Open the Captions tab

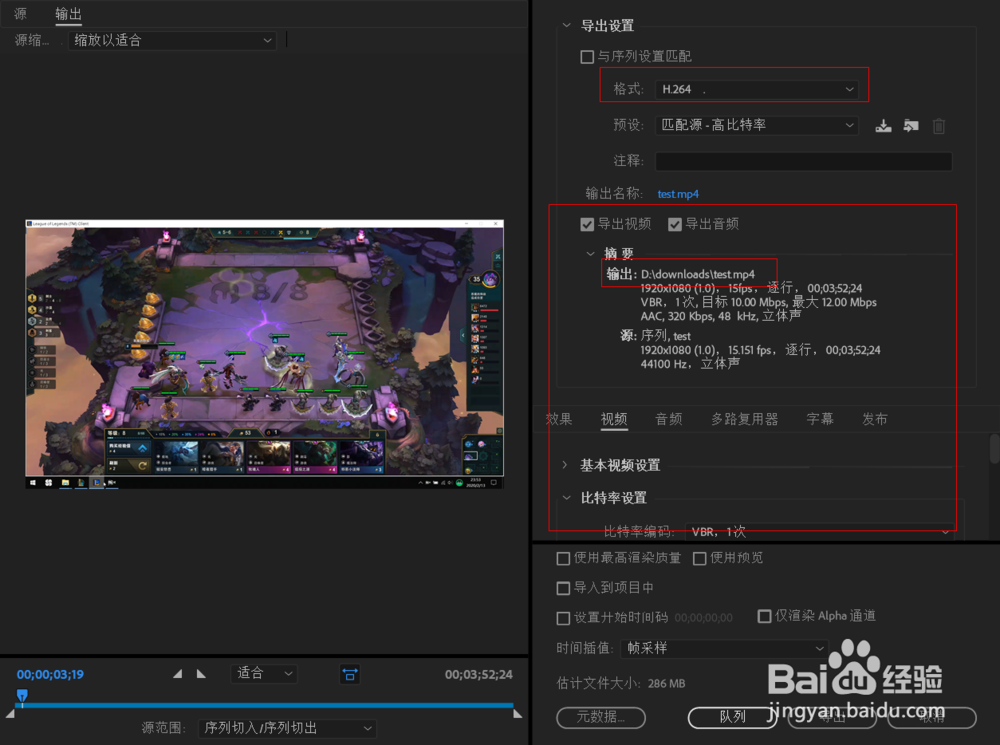tap(820, 419)
